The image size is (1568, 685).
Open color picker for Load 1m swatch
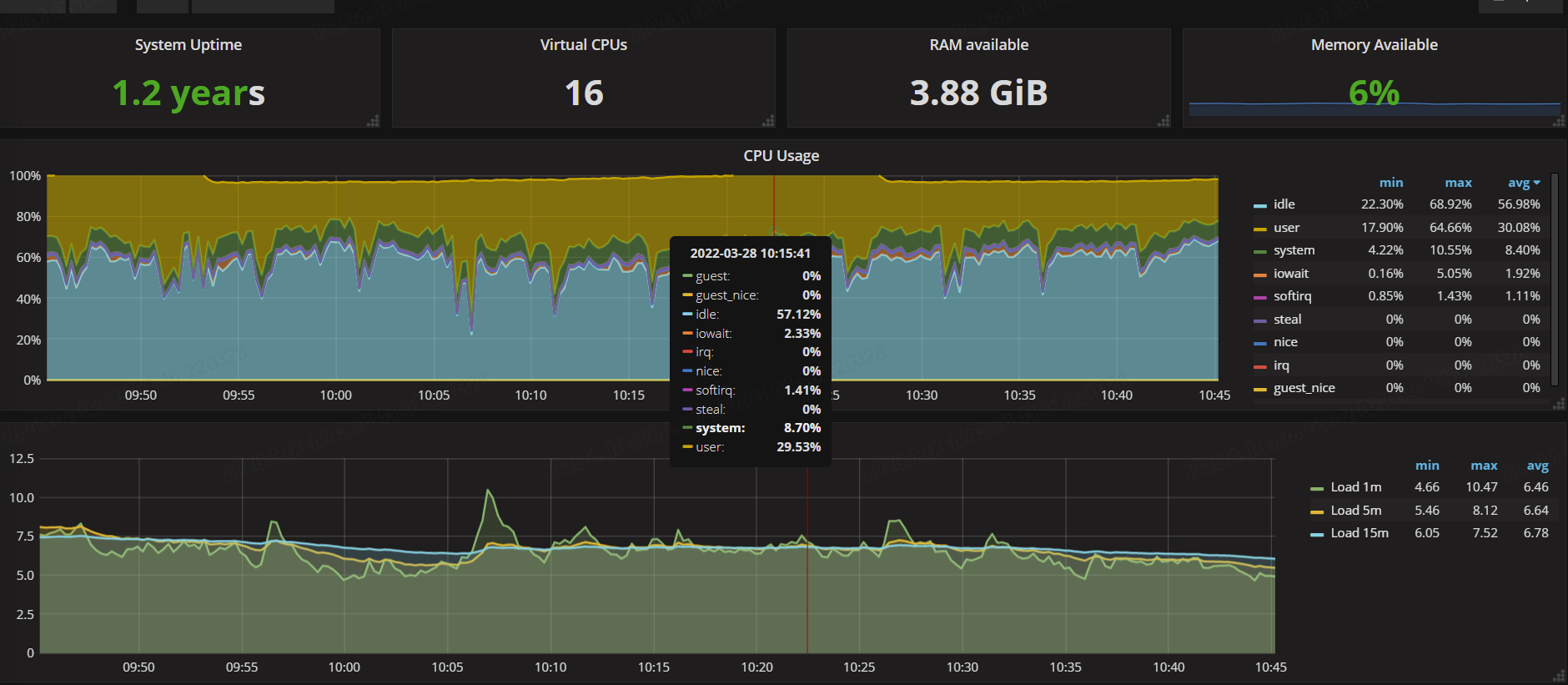[x=1317, y=488]
